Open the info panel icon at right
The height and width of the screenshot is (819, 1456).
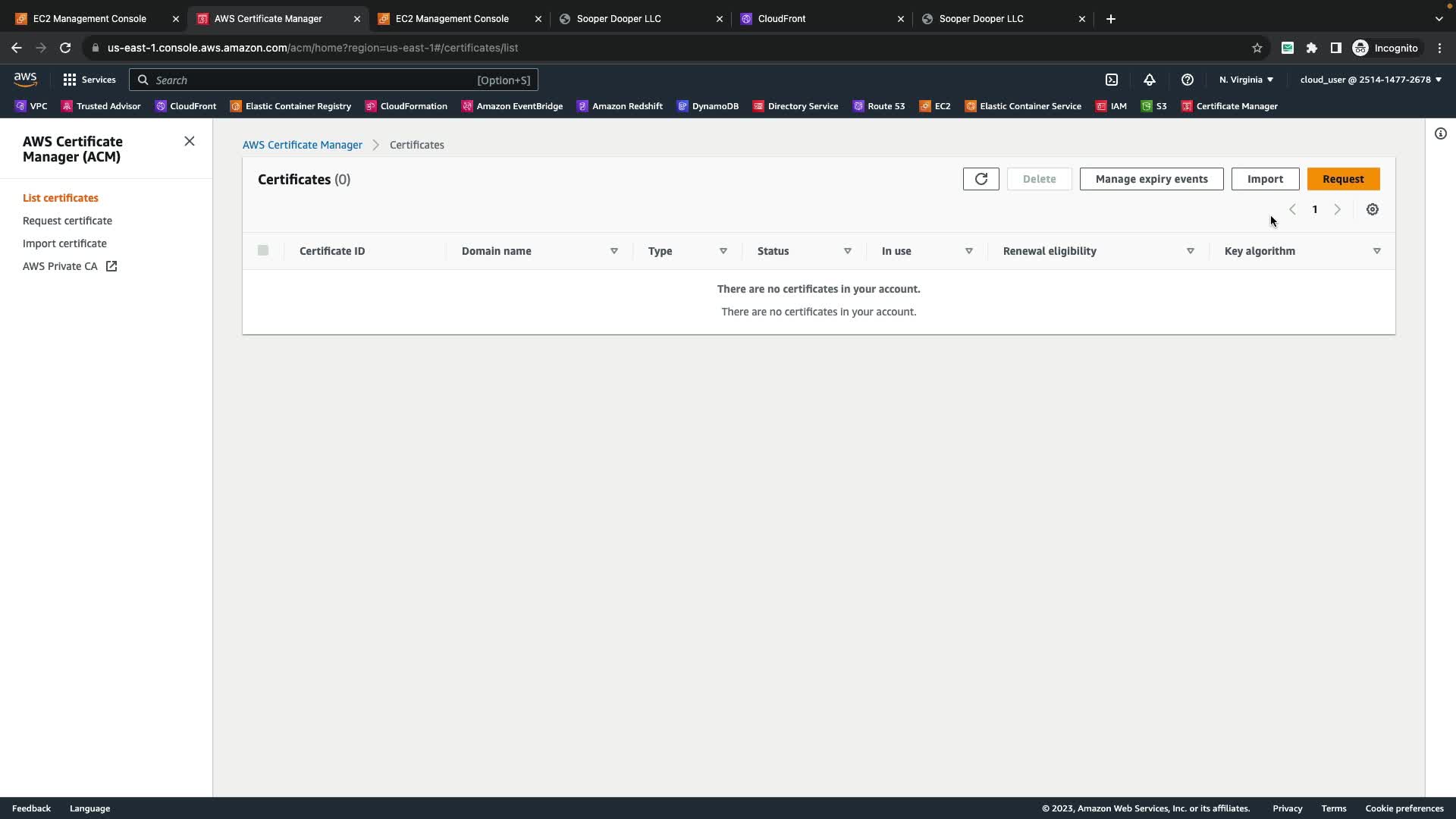point(1440,133)
